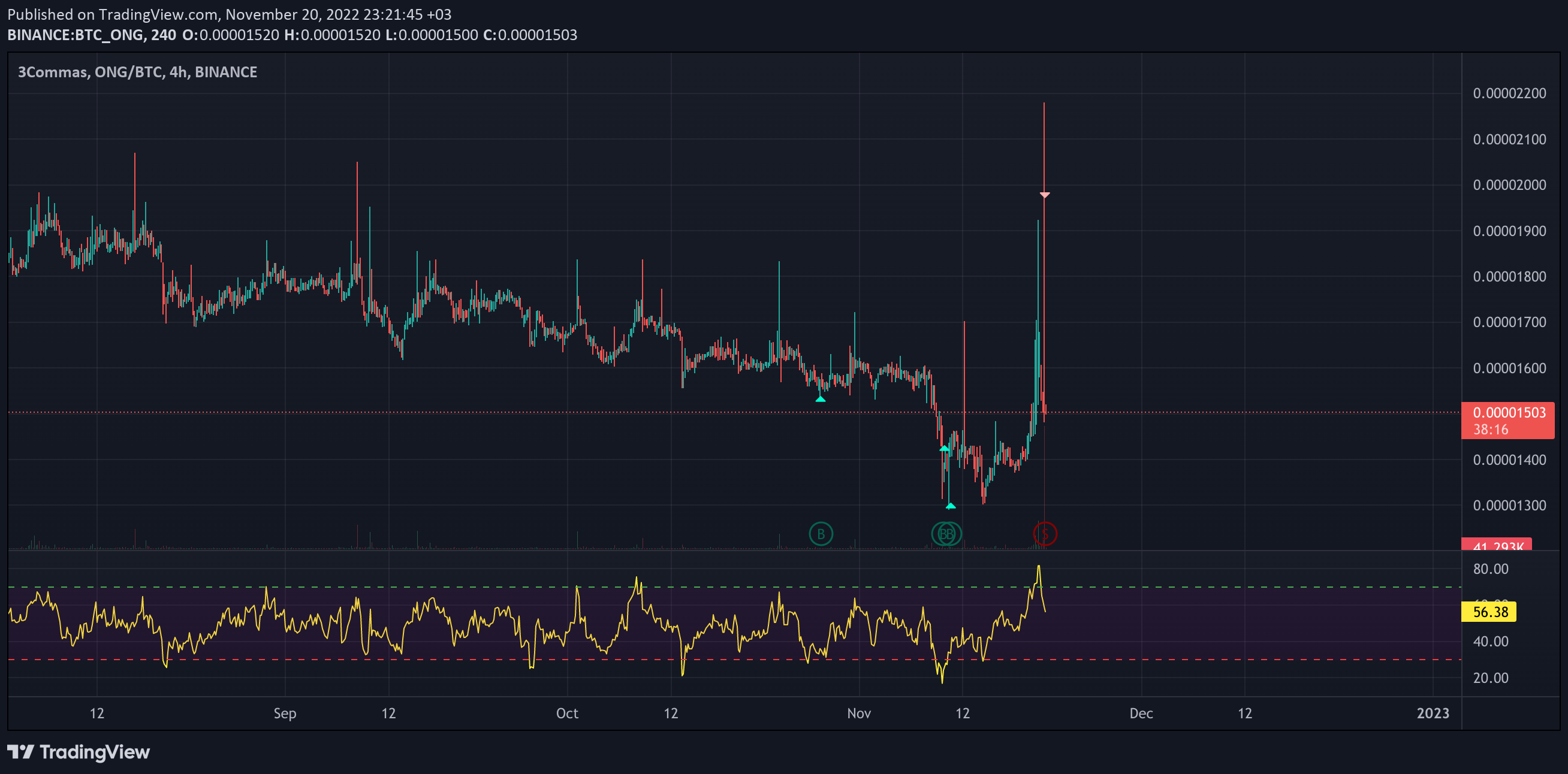Image resolution: width=1568 pixels, height=774 pixels.
Task: Click the Dec label on the time axis
Action: coord(1141,713)
